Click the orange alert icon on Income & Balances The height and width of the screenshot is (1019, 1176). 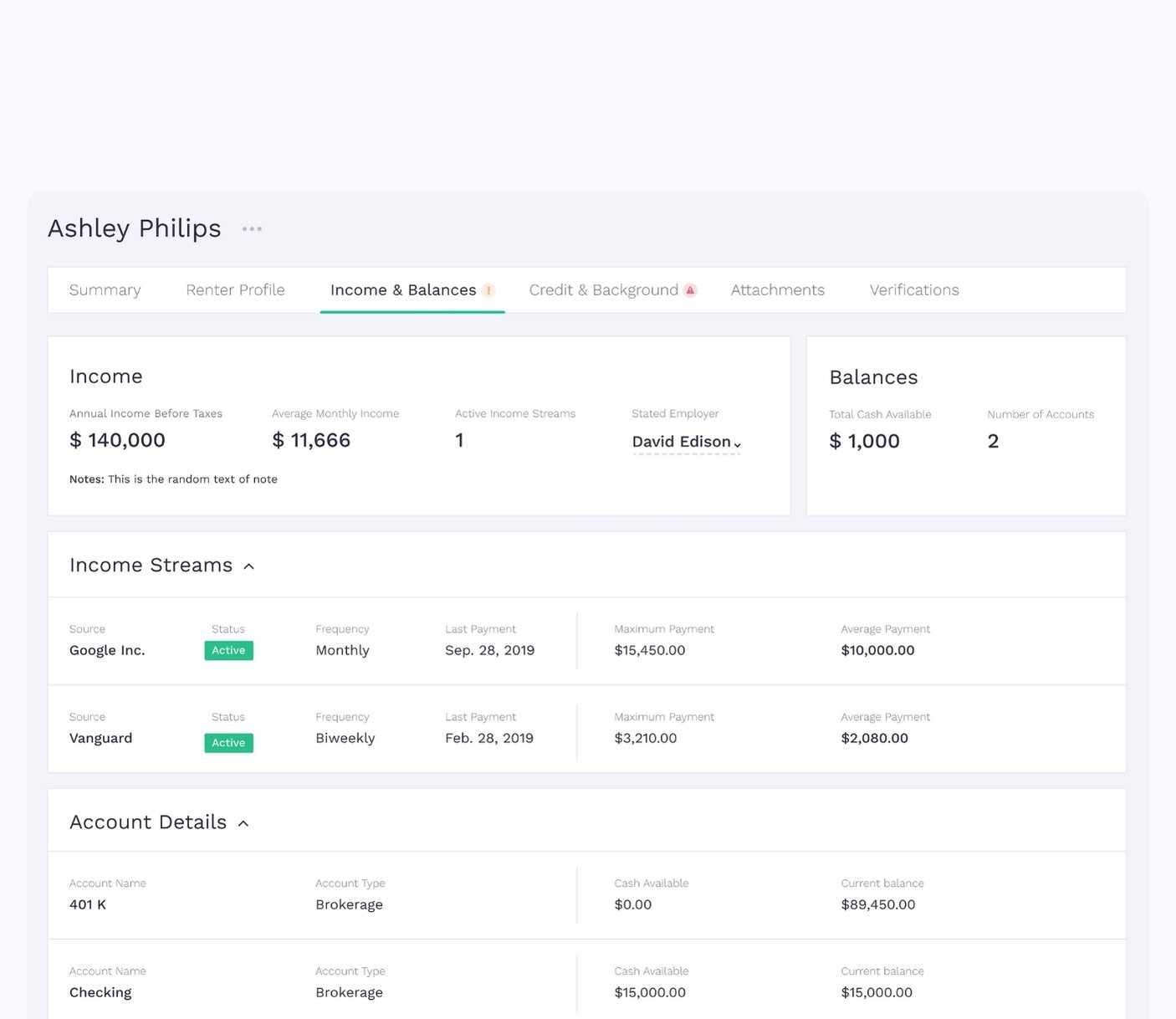tap(488, 290)
